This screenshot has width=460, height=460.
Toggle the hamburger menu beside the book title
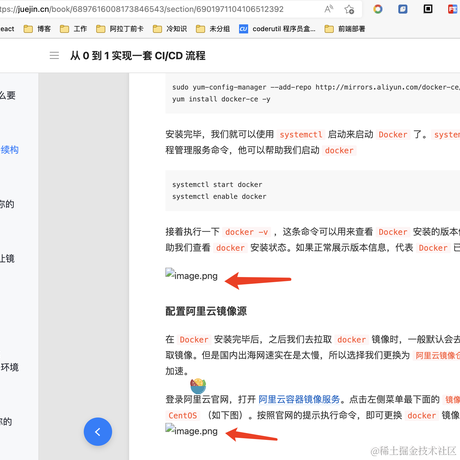54,55
